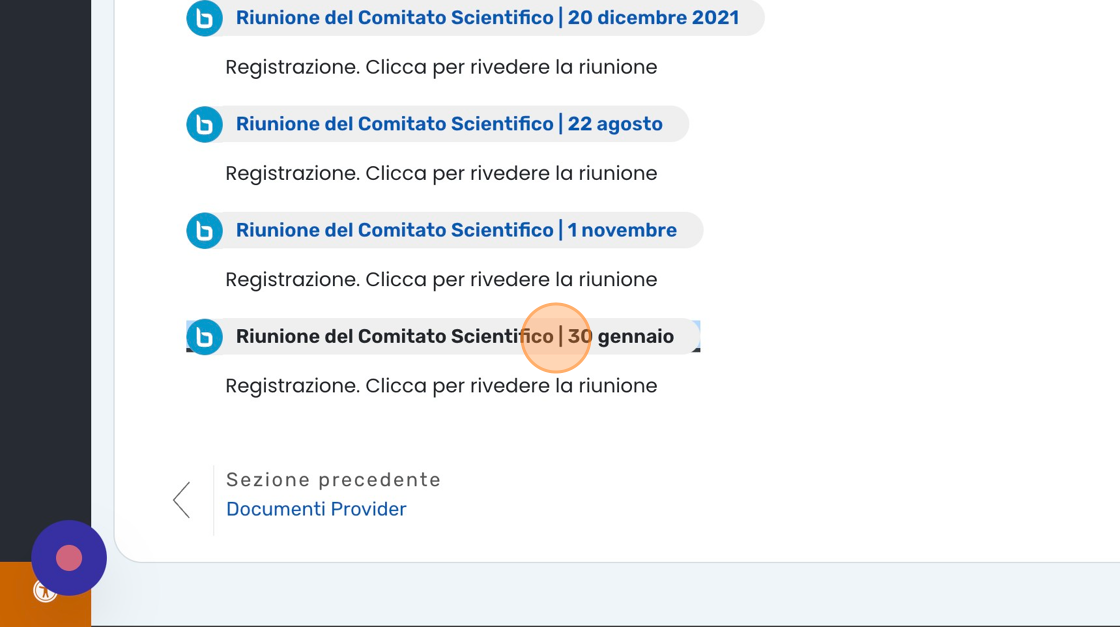Image resolution: width=1120 pixels, height=627 pixels.
Task: Open Riunione del Comitato Scientifico 20 dicembre 2021
Action: click(x=487, y=18)
